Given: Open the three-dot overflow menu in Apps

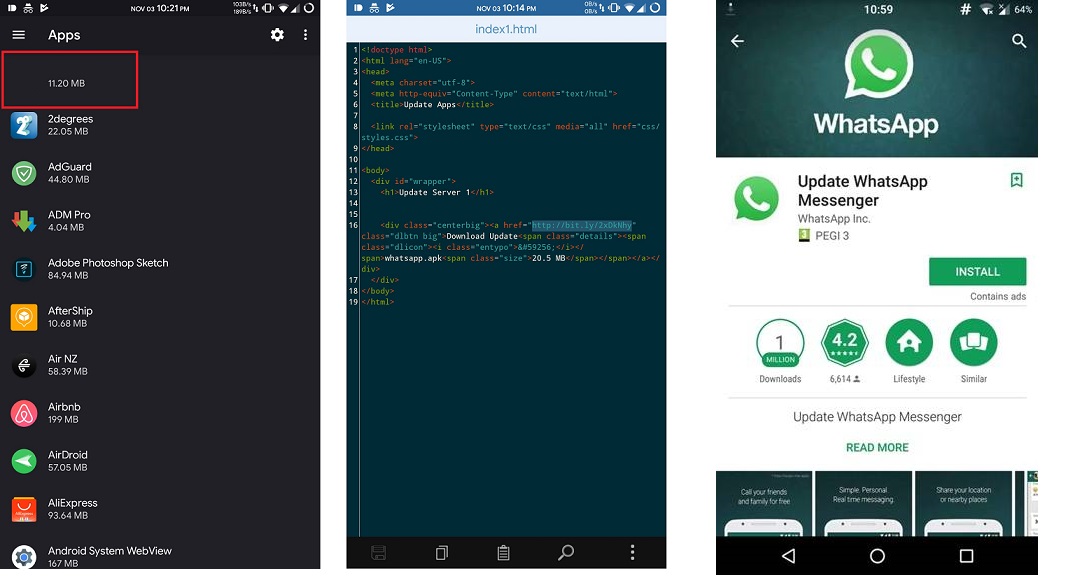Looking at the screenshot, I should (305, 35).
